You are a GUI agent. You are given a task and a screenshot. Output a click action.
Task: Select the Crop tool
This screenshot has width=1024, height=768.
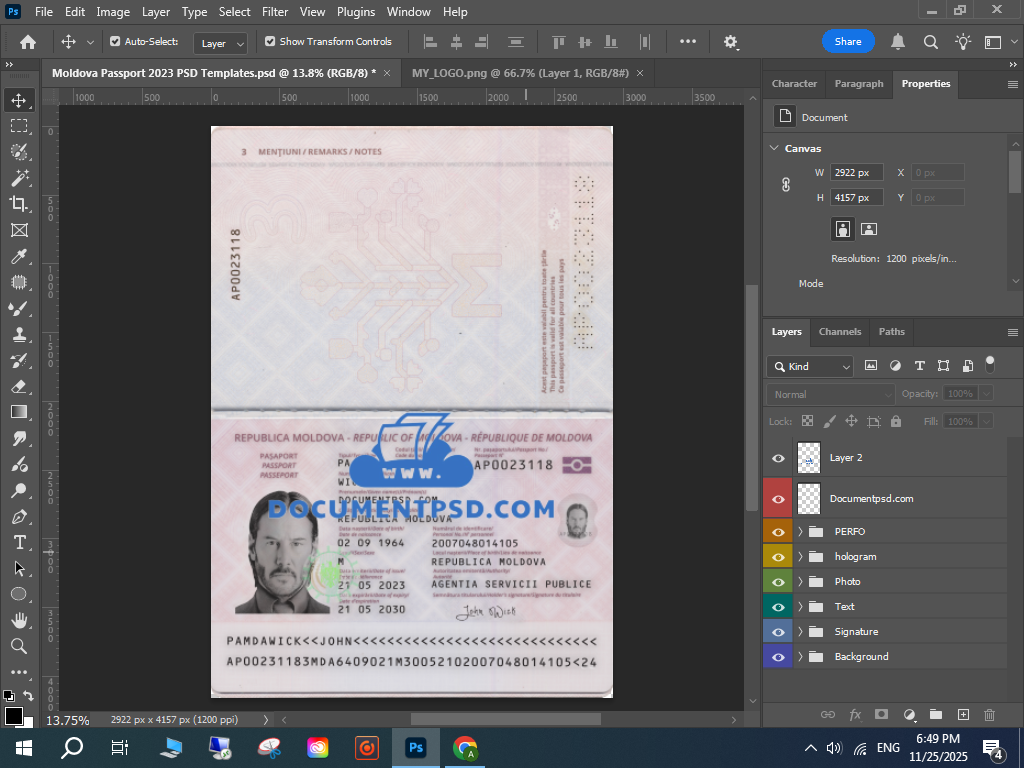(x=18, y=204)
